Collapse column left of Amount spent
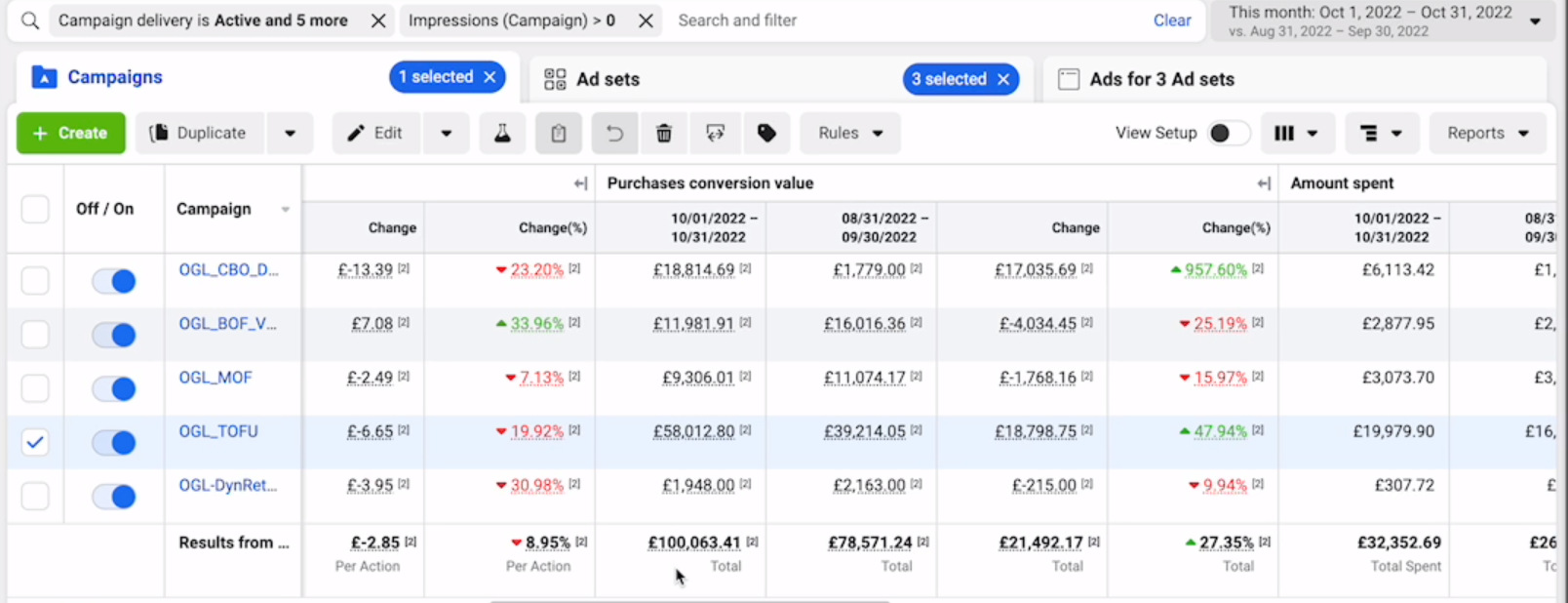This screenshot has width=1568, height=603. 1265,183
